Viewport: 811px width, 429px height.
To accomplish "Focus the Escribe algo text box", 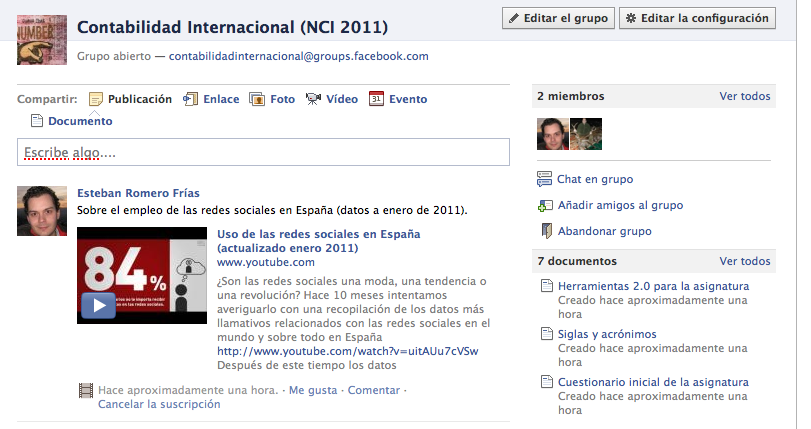I will point(263,152).
